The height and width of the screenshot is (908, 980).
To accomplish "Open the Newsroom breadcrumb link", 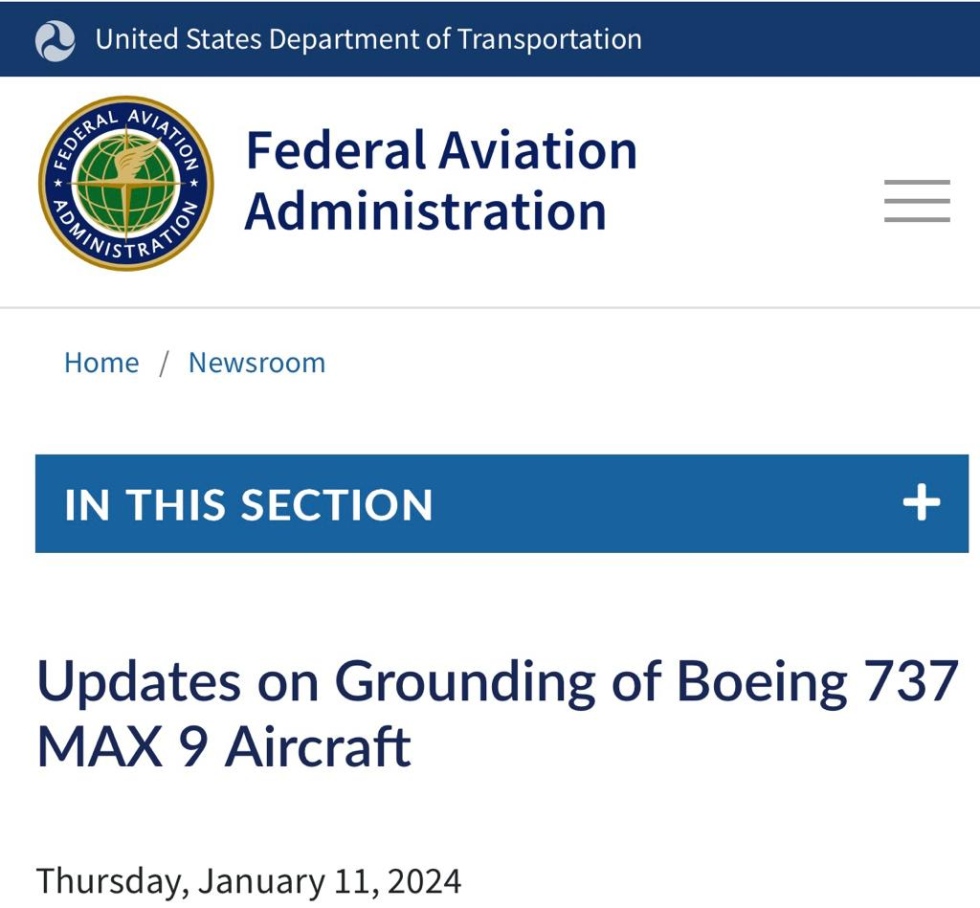I will [257, 363].
